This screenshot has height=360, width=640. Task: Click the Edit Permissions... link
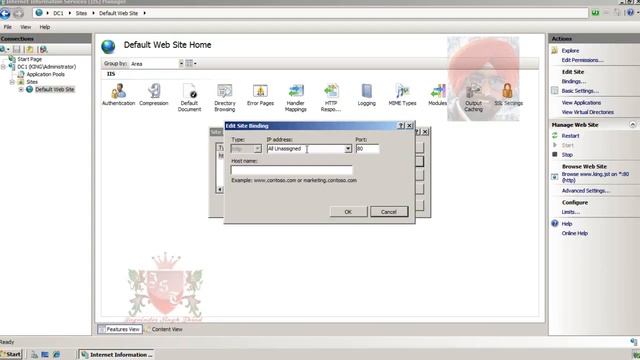pos(582,60)
